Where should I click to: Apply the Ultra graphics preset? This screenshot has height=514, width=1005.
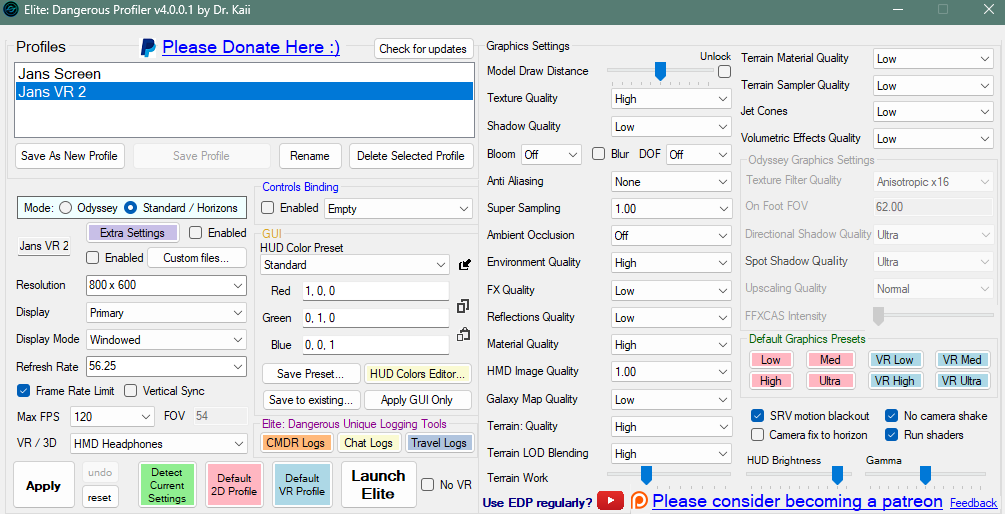(830, 381)
